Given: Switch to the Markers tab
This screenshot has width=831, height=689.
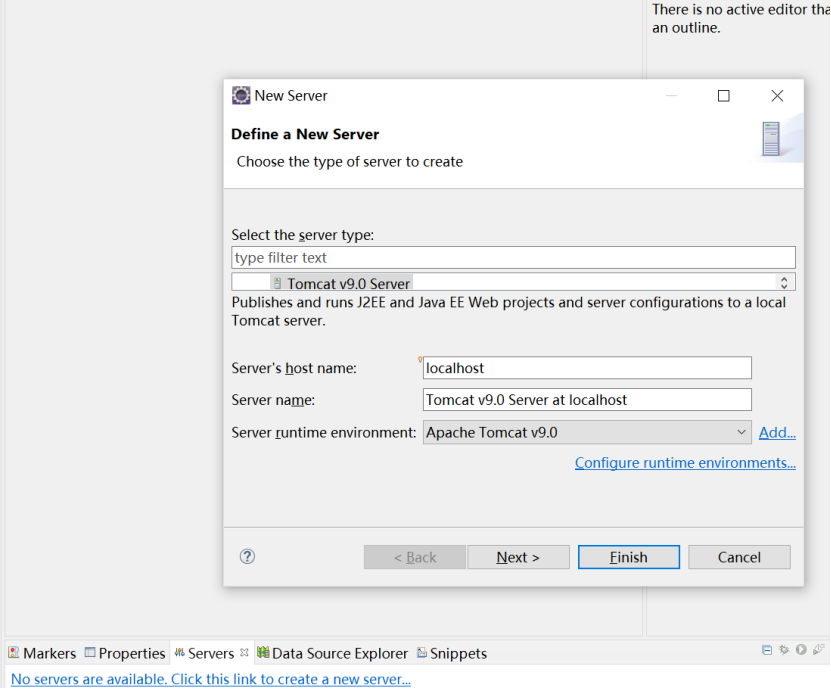Looking at the screenshot, I should pyautogui.click(x=42, y=653).
